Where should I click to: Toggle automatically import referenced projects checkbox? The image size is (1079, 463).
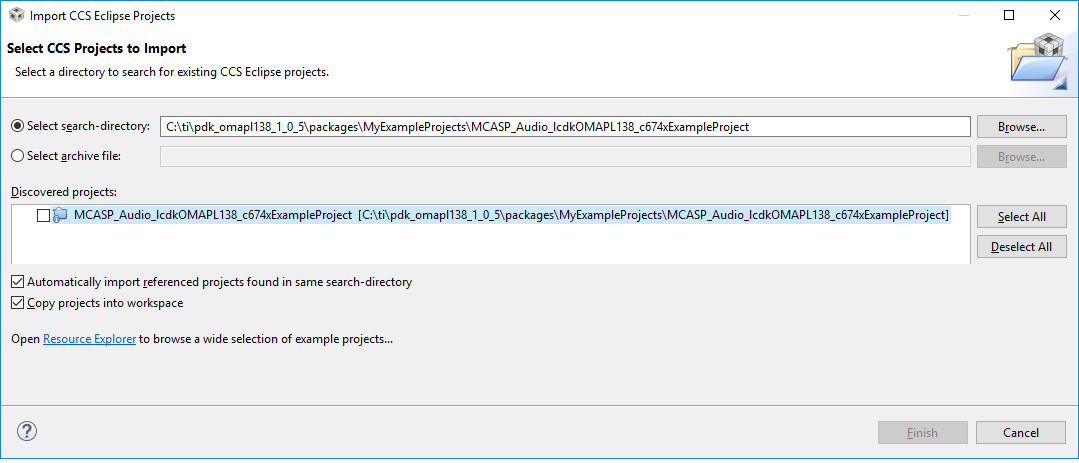17,282
